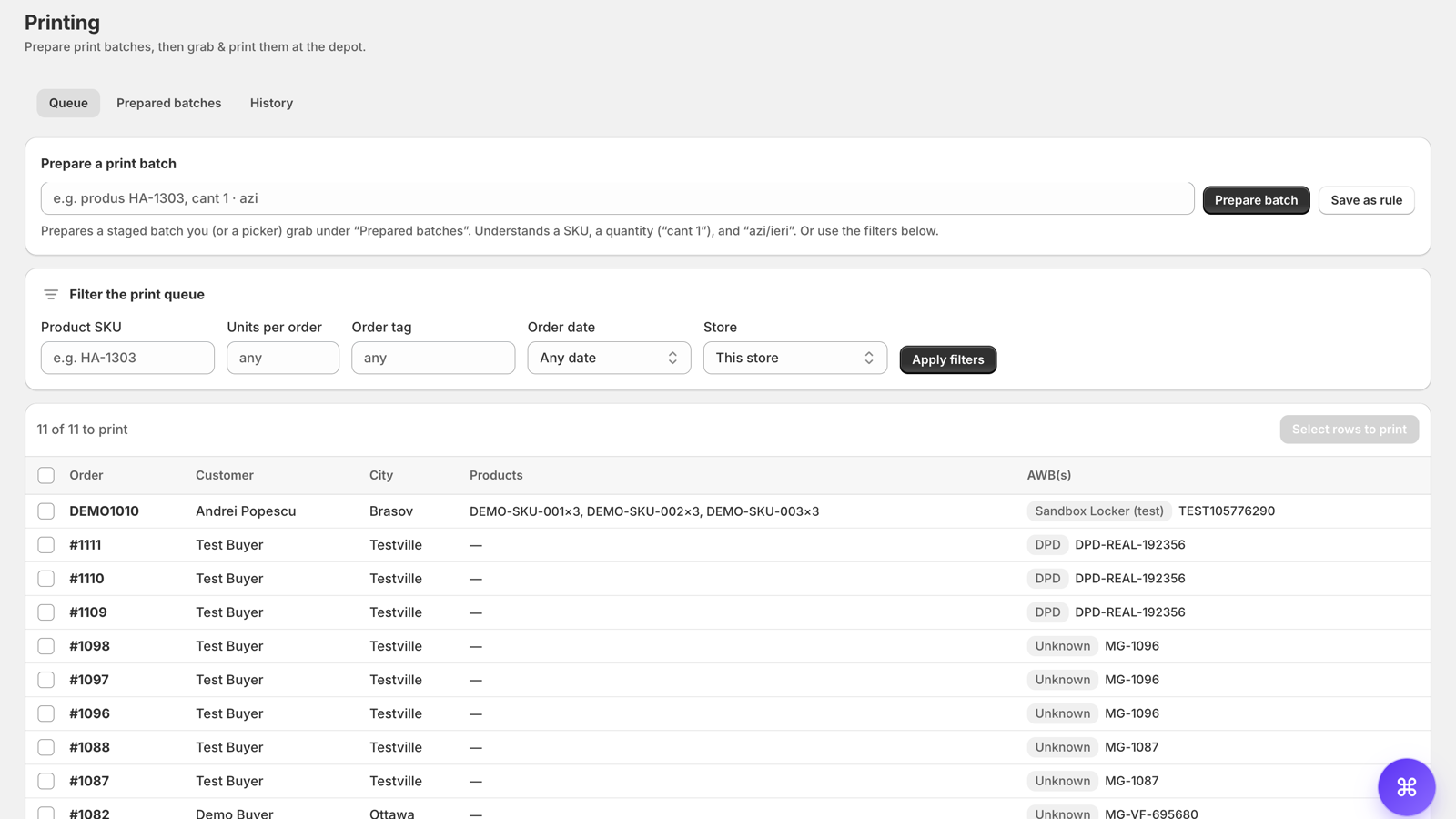Toggle the select-all orders checkbox in header

(x=46, y=475)
